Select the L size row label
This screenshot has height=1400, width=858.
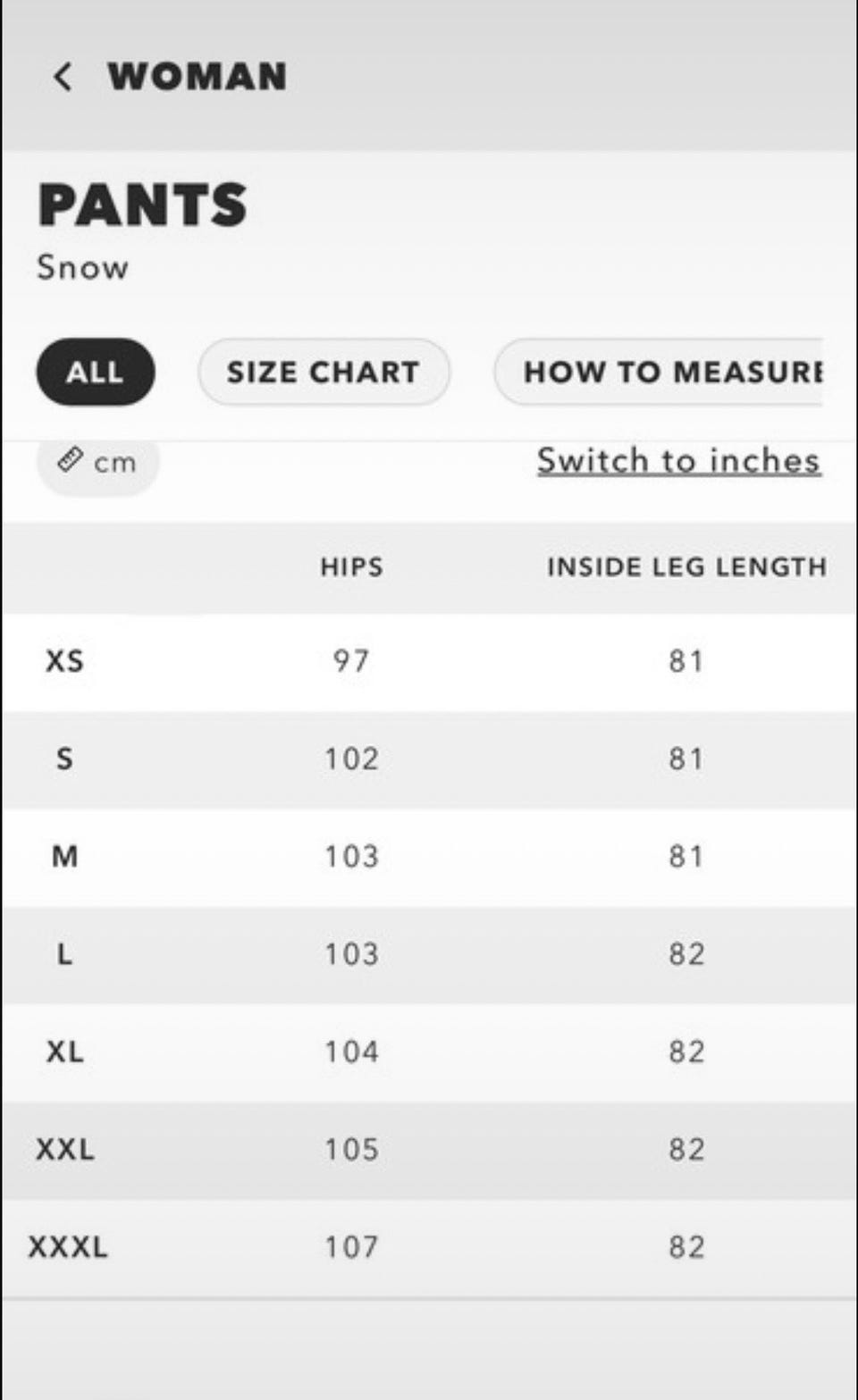coord(64,954)
